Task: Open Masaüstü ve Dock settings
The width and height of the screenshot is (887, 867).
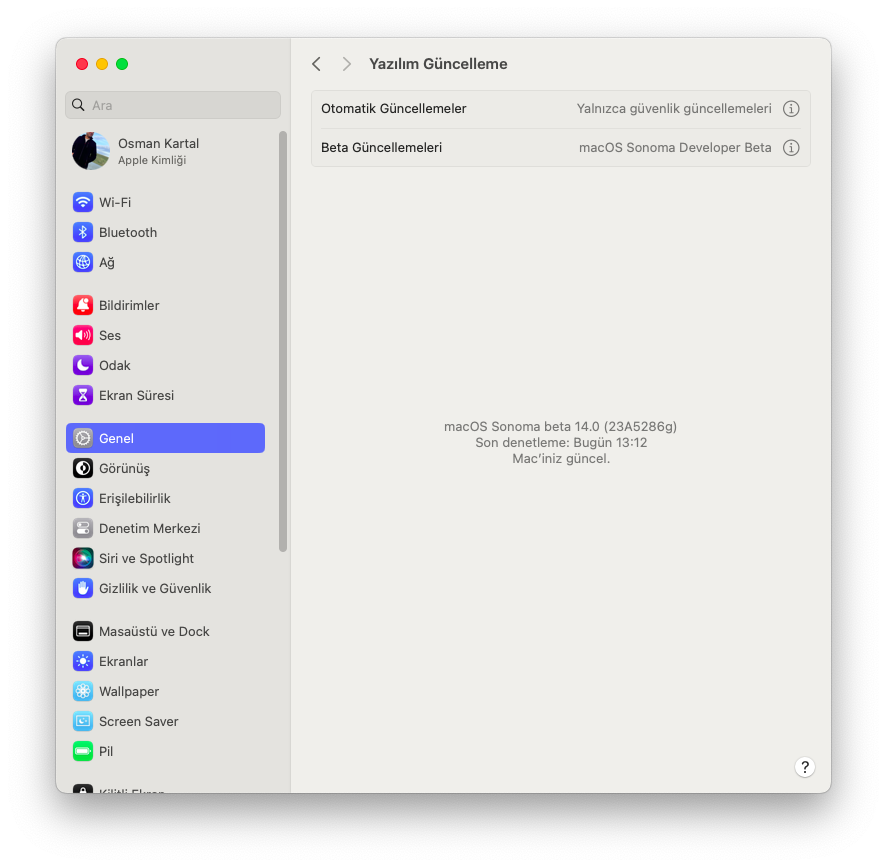Action: [x=153, y=631]
